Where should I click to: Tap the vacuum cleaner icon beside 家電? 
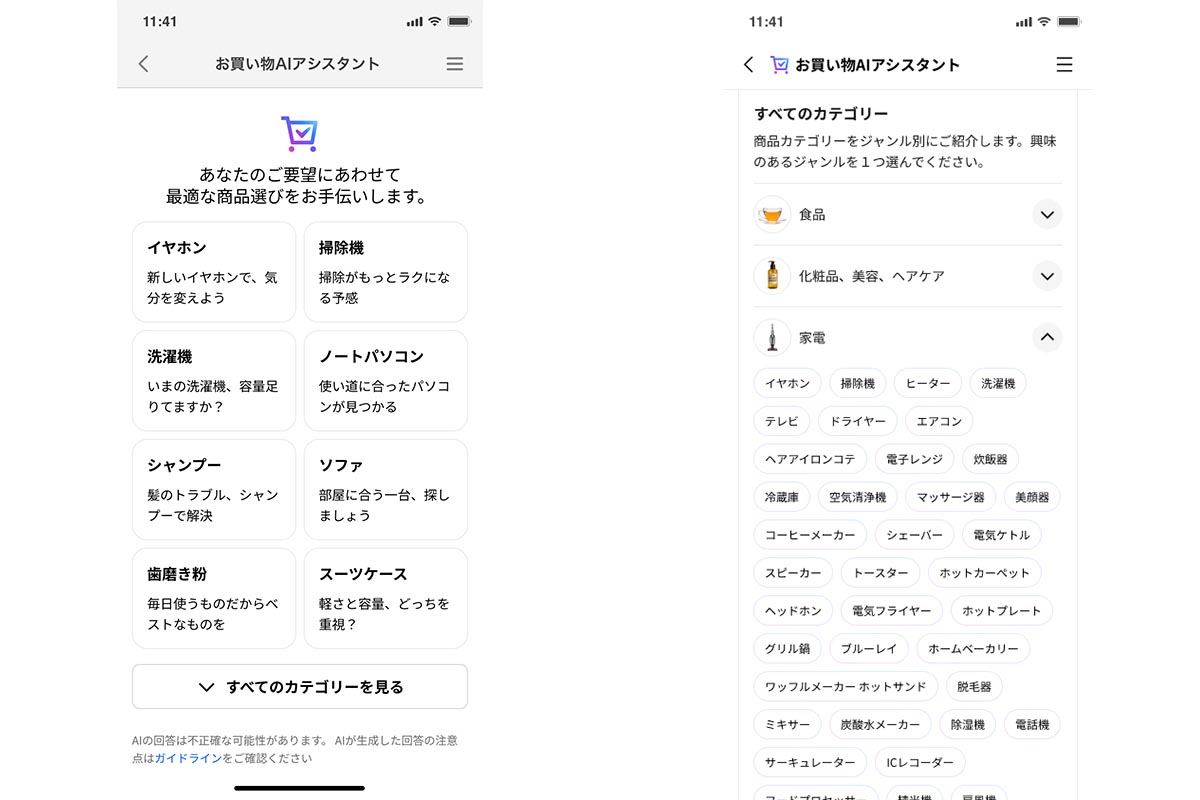(x=772, y=337)
